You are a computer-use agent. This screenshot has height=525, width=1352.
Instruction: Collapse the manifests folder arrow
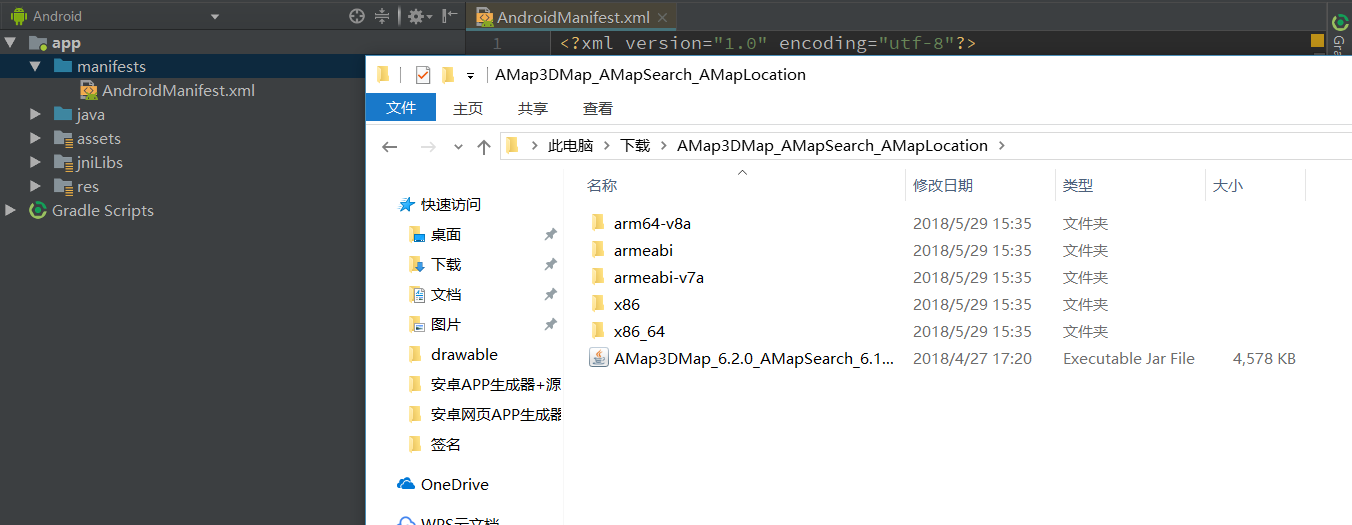(35, 67)
